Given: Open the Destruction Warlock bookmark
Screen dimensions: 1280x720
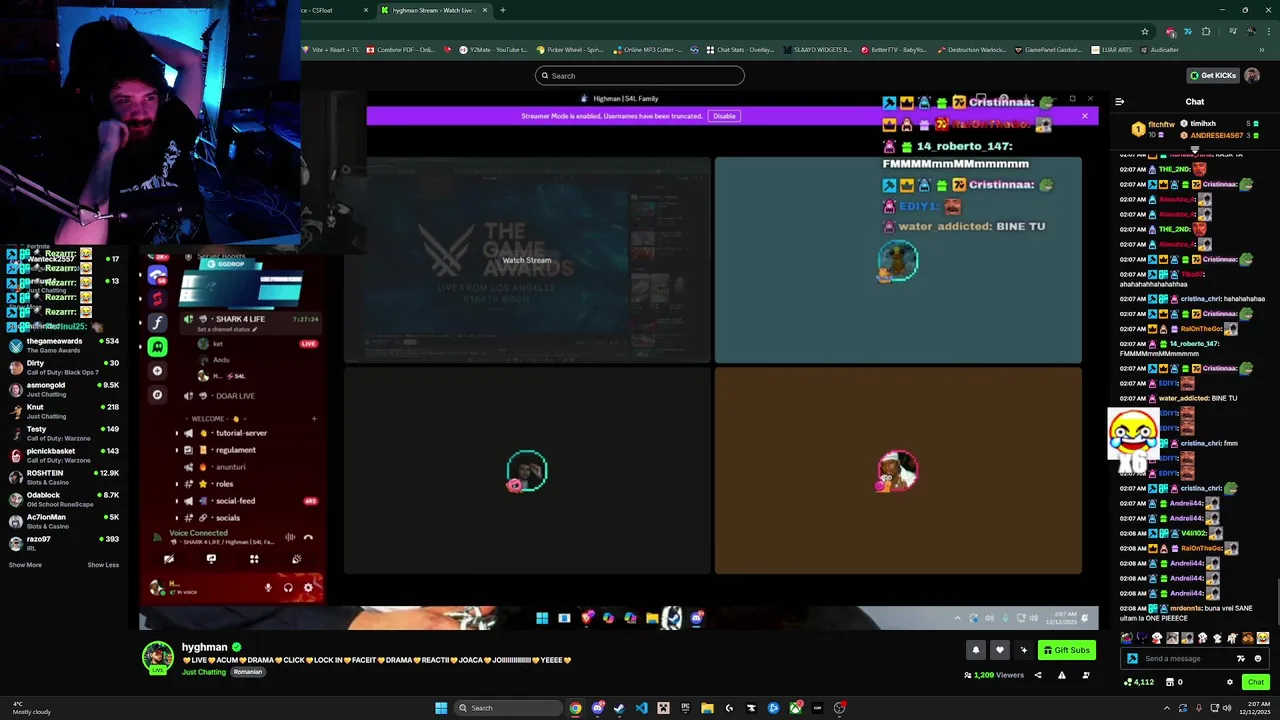Looking at the screenshot, I should click(971, 49).
